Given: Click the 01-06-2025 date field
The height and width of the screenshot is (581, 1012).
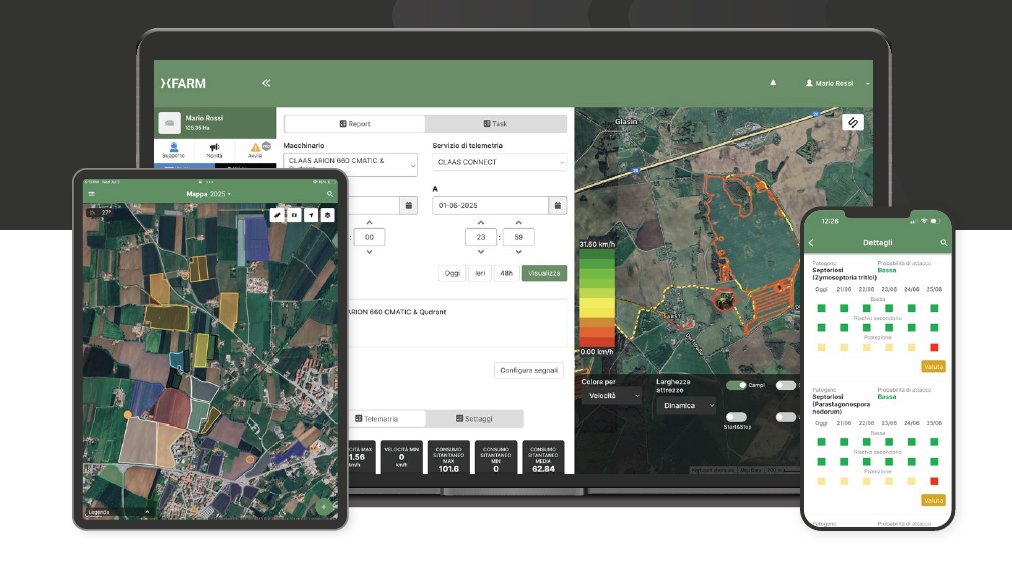Looking at the screenshot, I should [491, 205].
